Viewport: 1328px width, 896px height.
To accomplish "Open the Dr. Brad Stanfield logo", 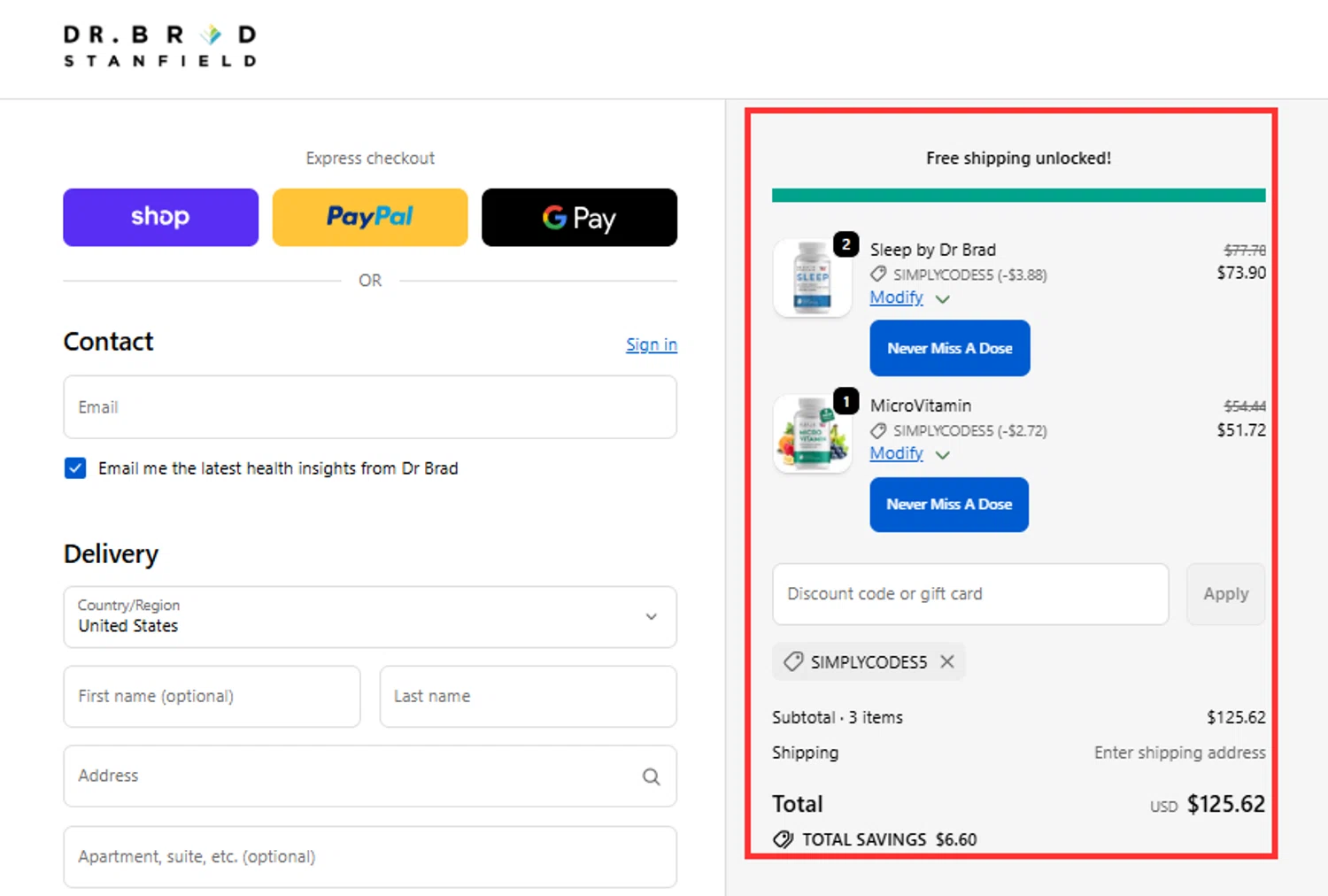I will pyautogui.click(x=160, y=46).
